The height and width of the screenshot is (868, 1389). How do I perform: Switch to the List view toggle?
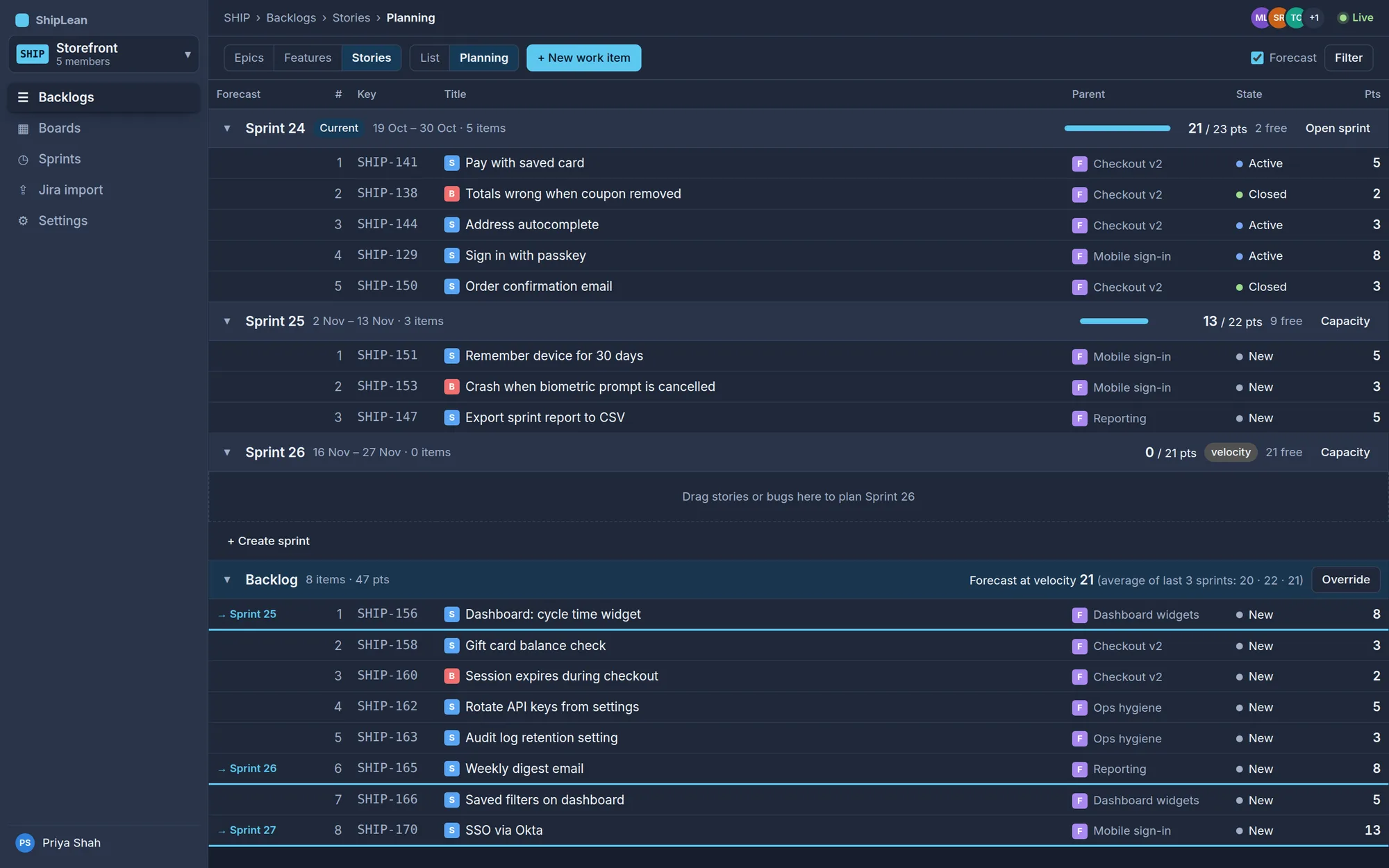[429, 58]
